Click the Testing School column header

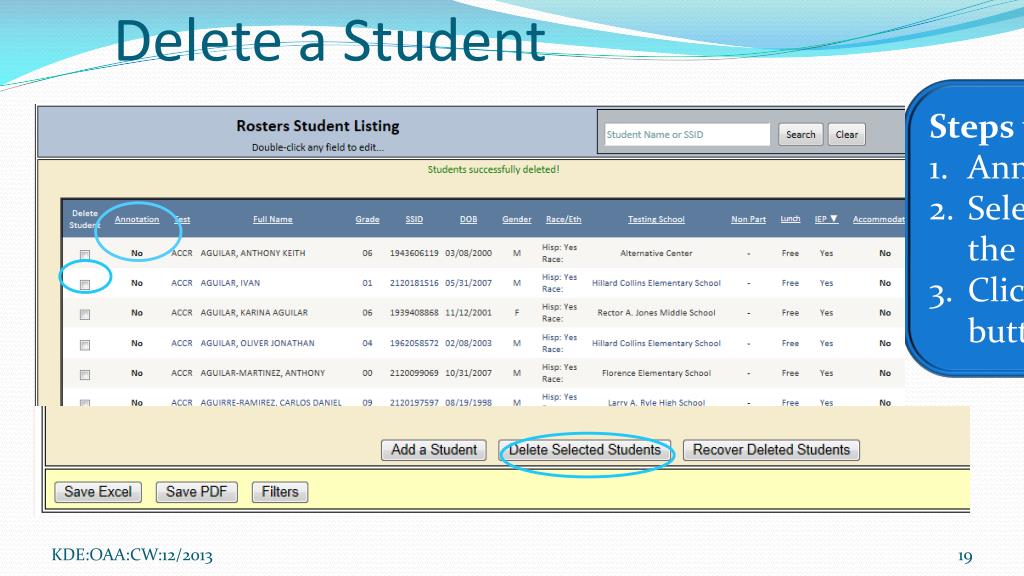click(656, 219)
